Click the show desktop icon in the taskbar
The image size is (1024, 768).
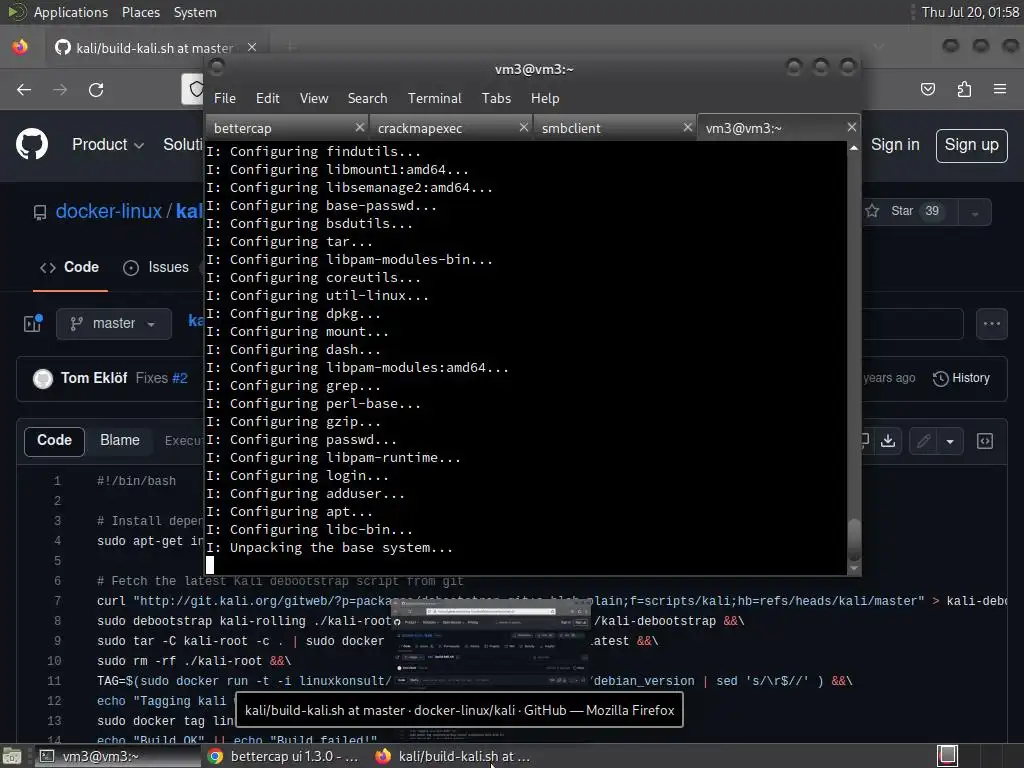[x=11, y=756]
